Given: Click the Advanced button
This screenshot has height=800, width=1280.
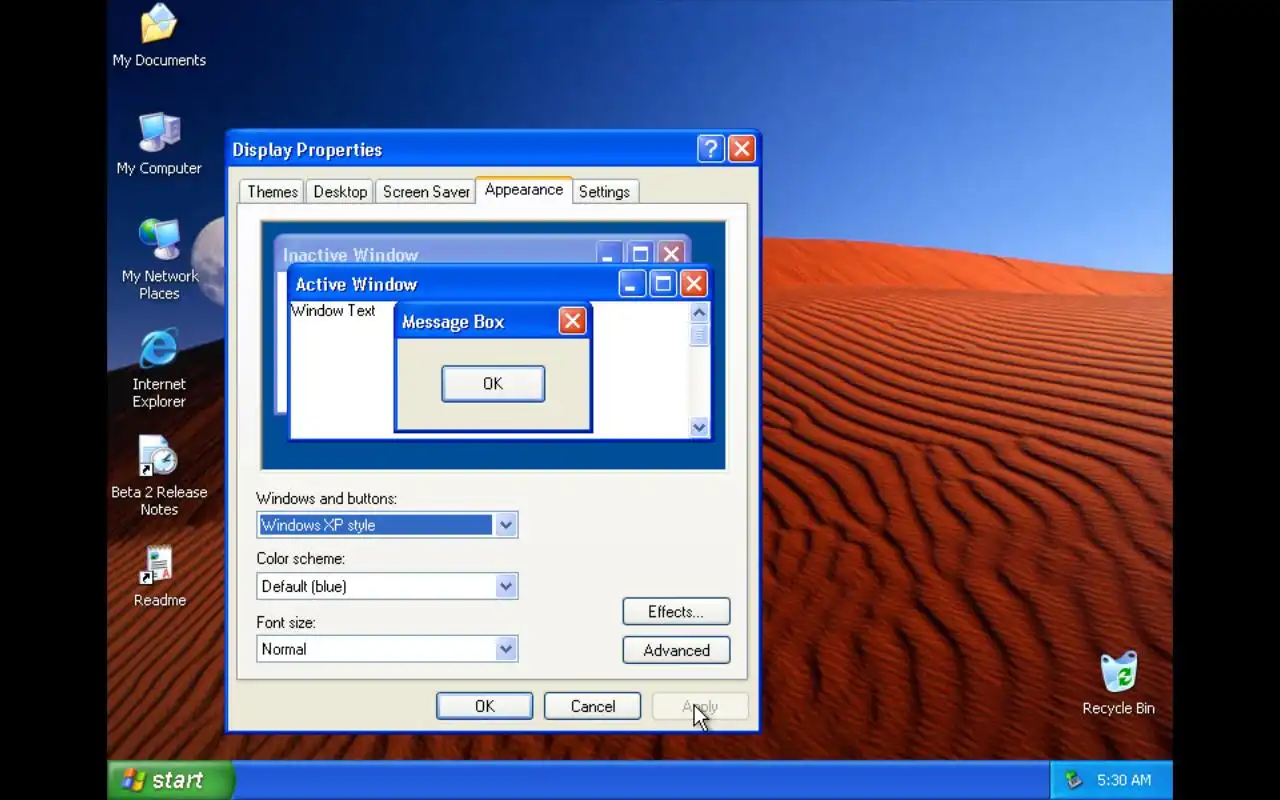Looking at the screenshot, I should tap(676, 650).
